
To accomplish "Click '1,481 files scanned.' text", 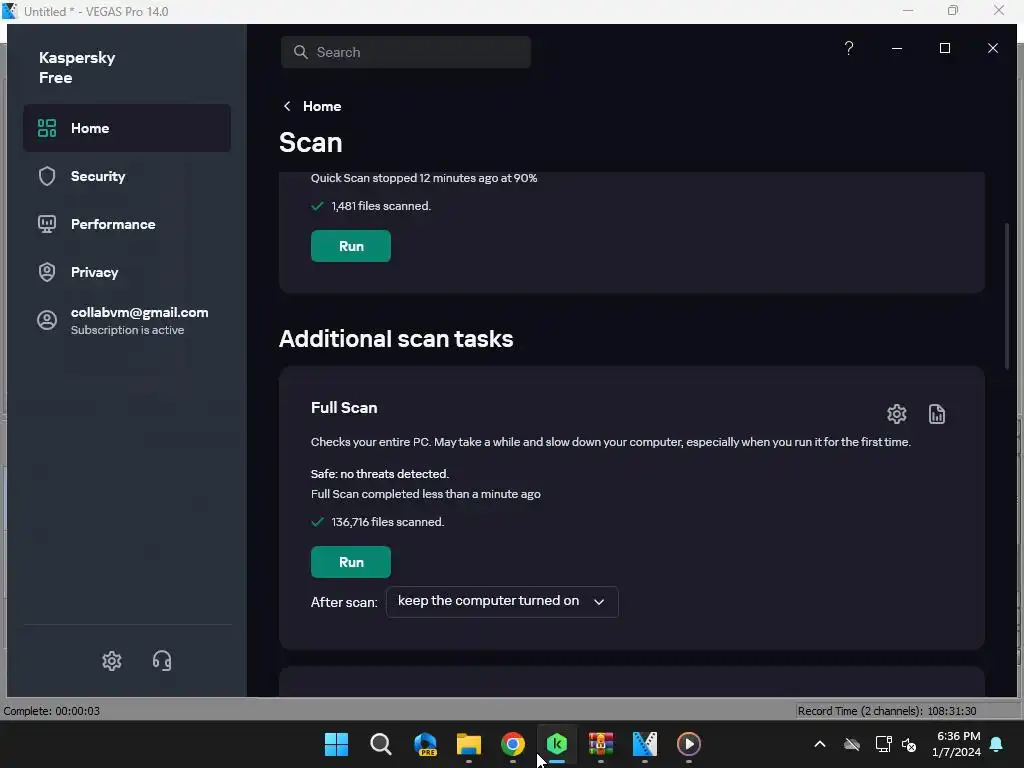I will tap(381, 206).
